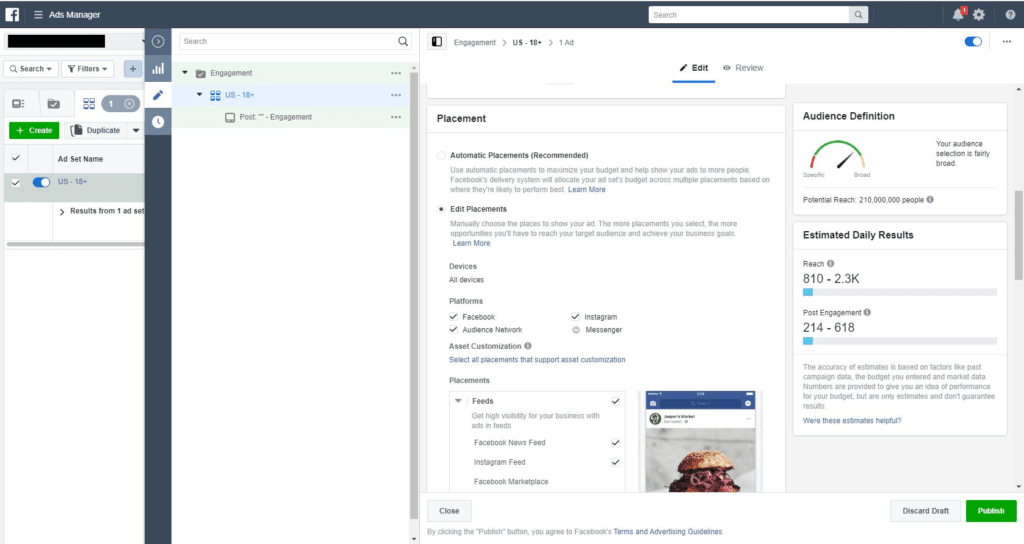Image resolution: width=1024 pixels, height=544 pixels.
Task: Open the charts view icon in sidebar
Action: pos(158,68)
